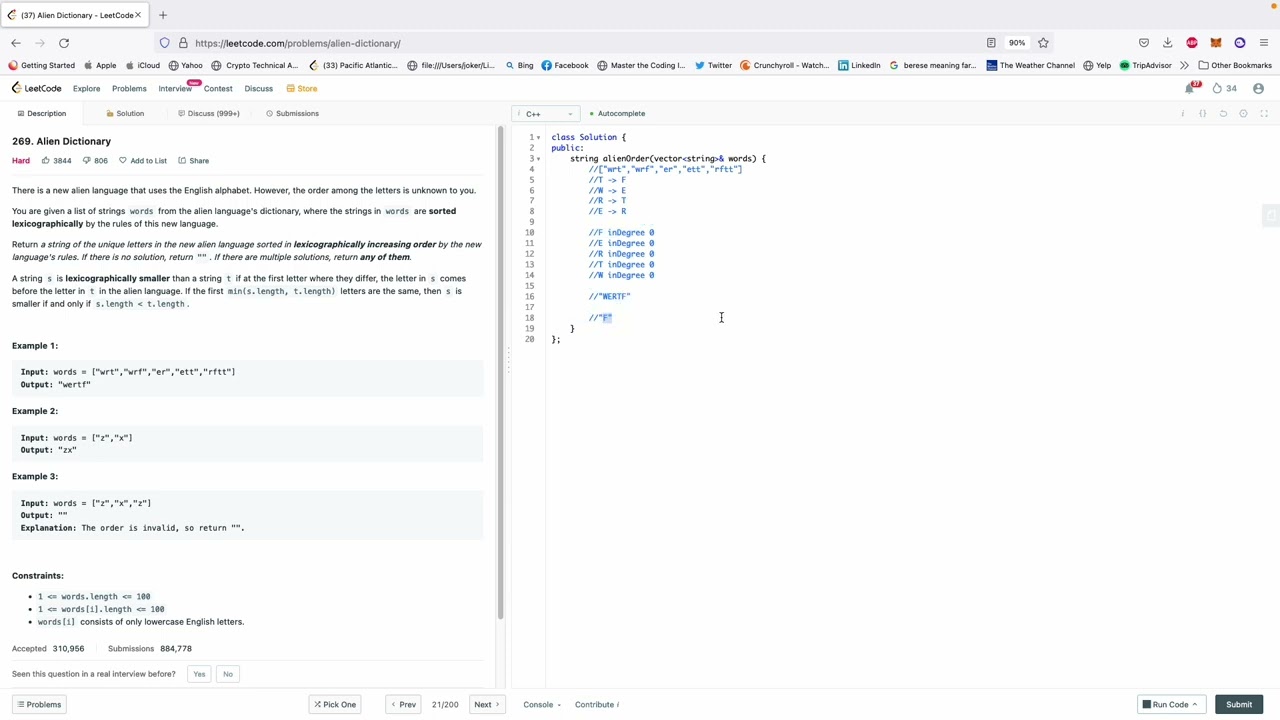Open the LeetCode profile avatar icon

click(1258, 88)
